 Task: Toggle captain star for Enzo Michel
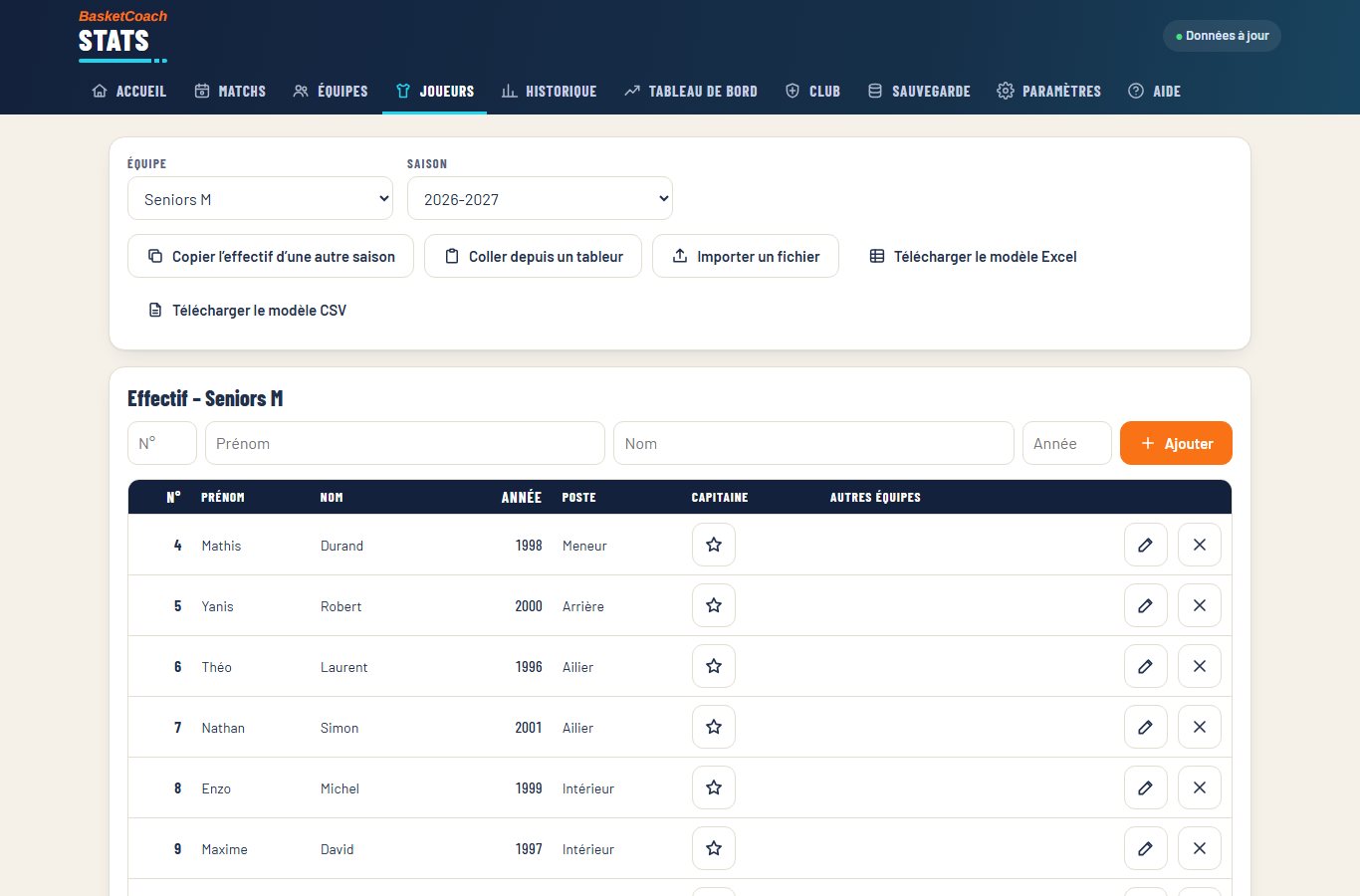tap(713, 787)
